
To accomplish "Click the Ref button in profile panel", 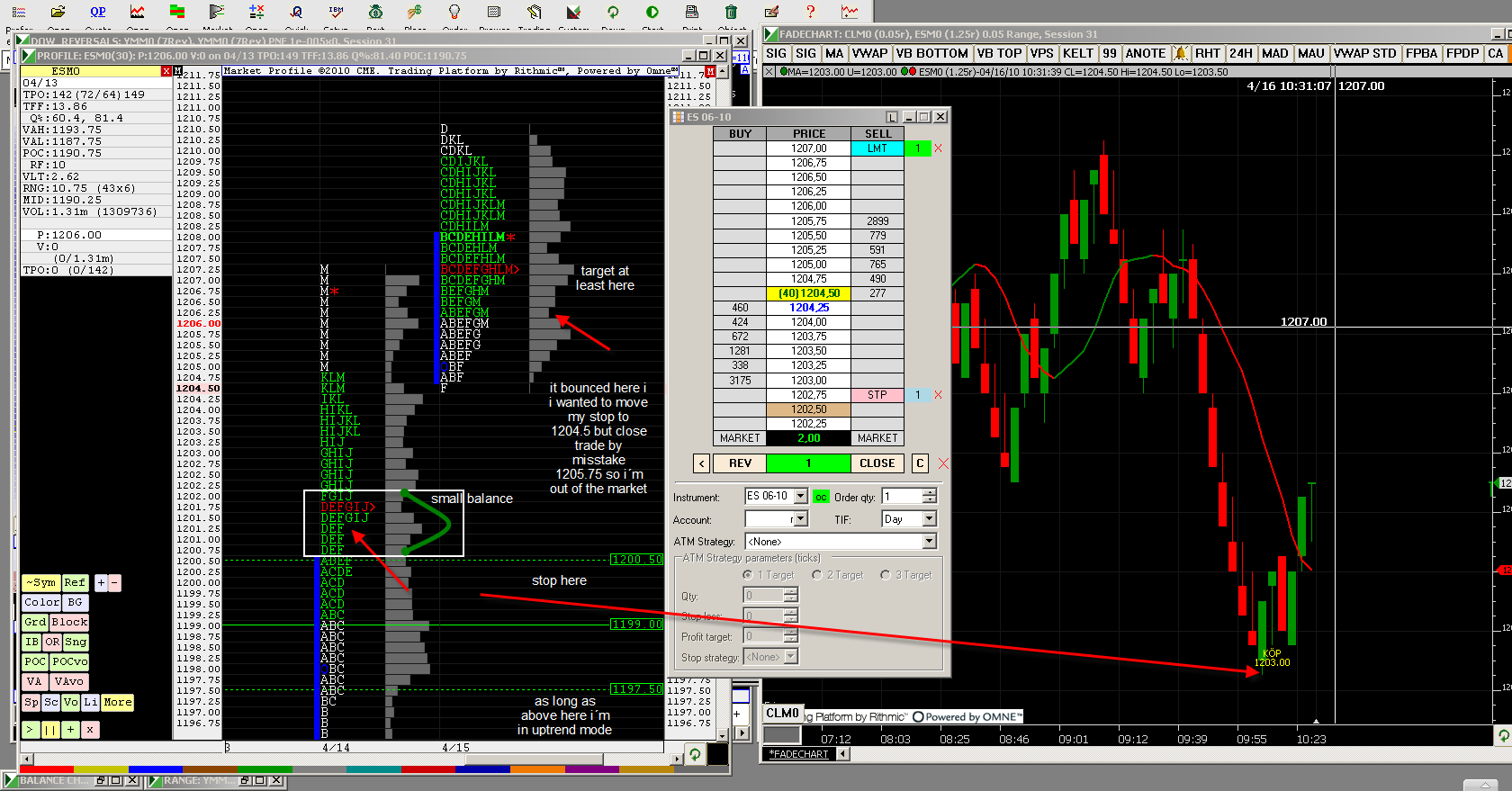I will [x=75, y=583].
